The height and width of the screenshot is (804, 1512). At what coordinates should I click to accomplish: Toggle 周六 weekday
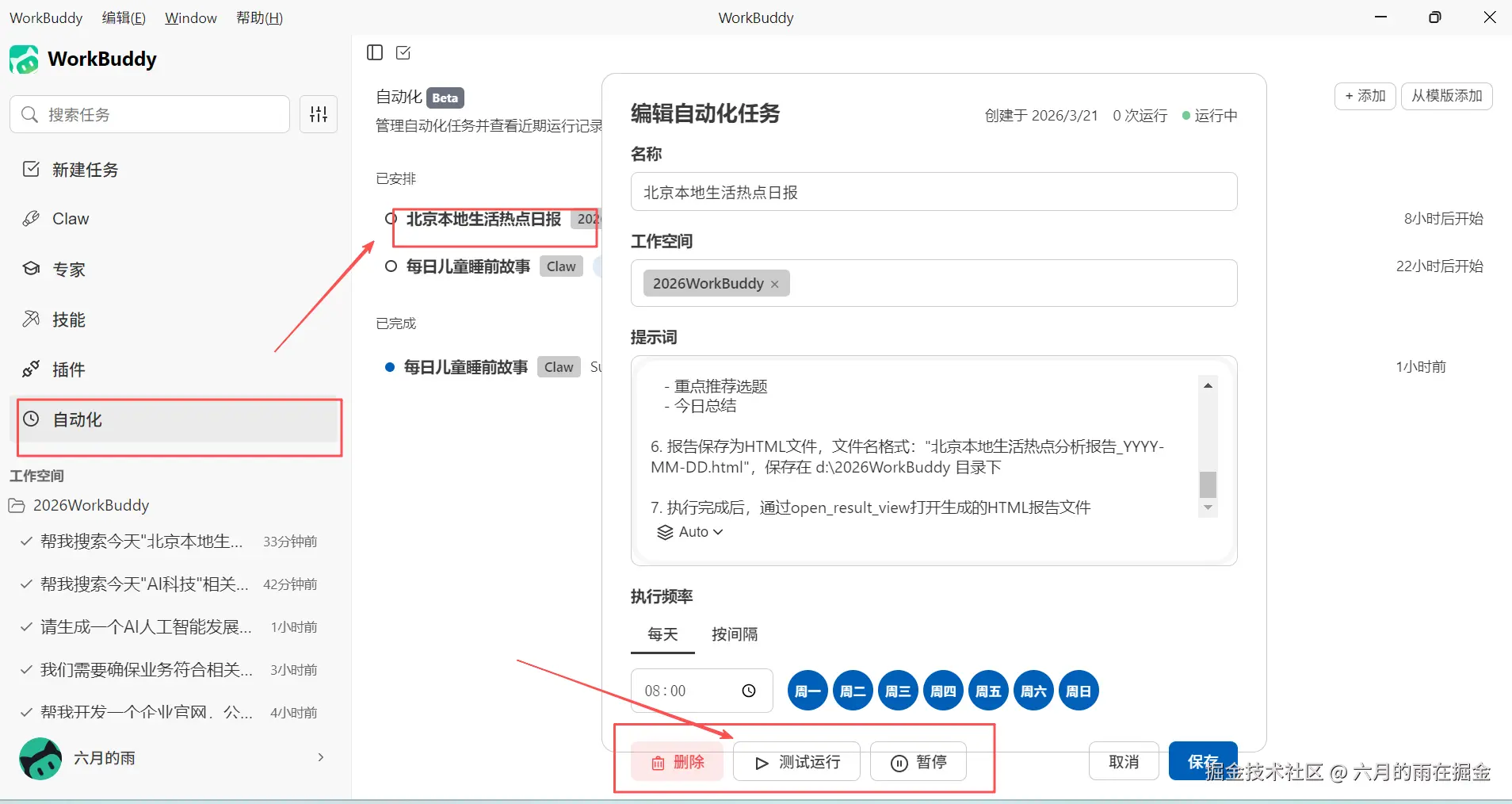click(1033, 691)
